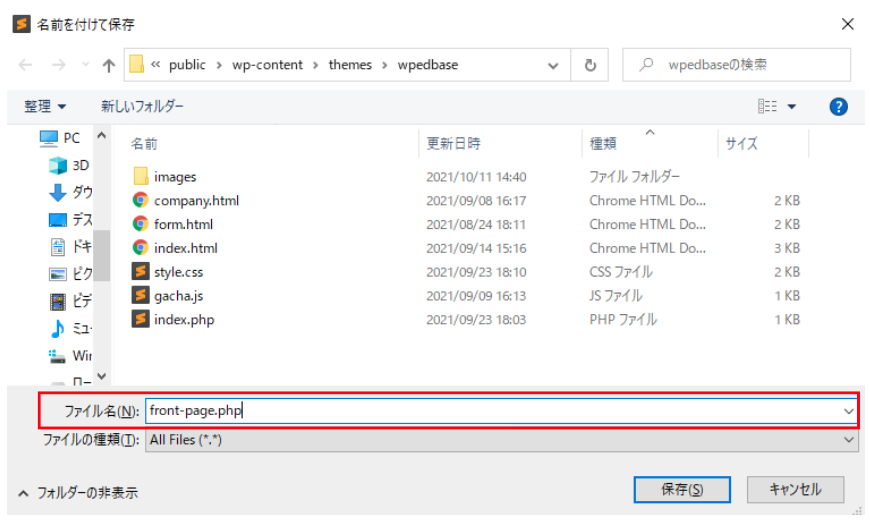Viewport: 870px width, 521px height.
Task: Click the Sublime Text title bar icon
Action: tap(22, 24)
